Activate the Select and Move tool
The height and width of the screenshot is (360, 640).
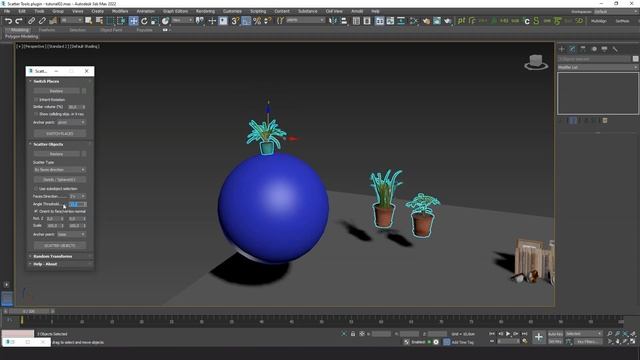tap(133, 21)
